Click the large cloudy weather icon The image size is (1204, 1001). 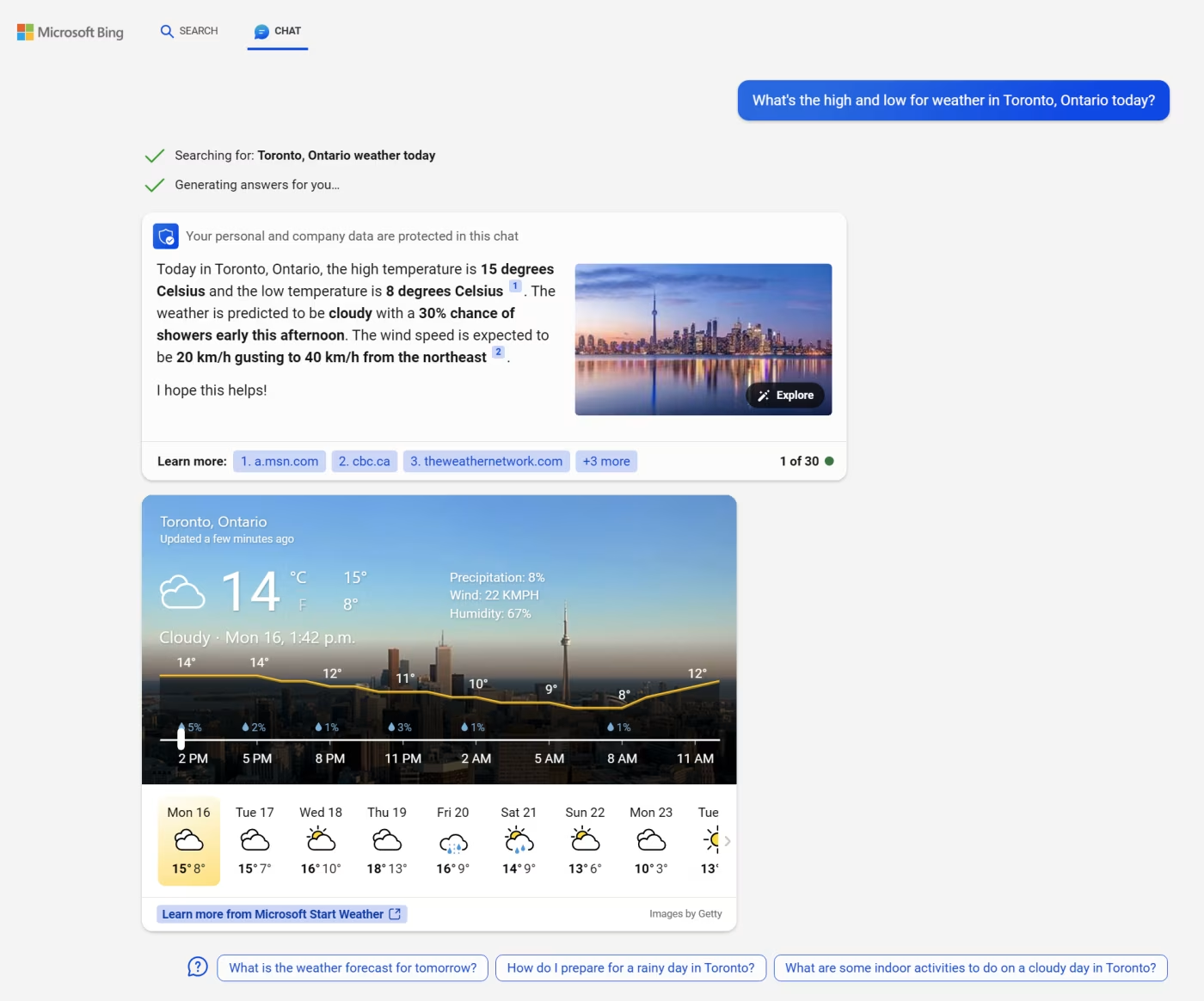182,592
